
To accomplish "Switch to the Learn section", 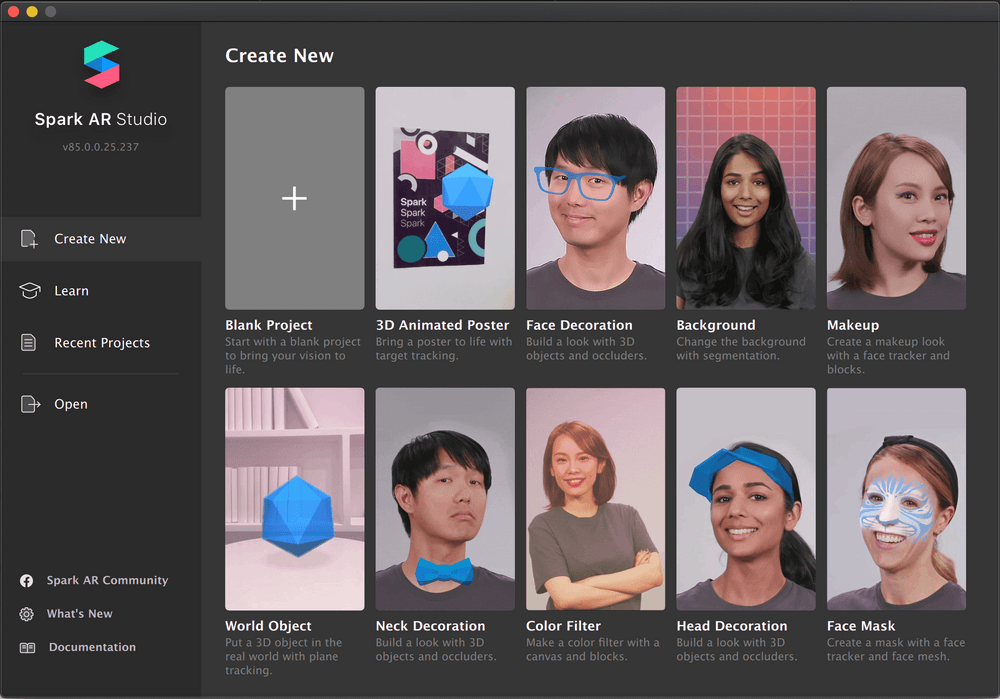I will coord(71,290).
